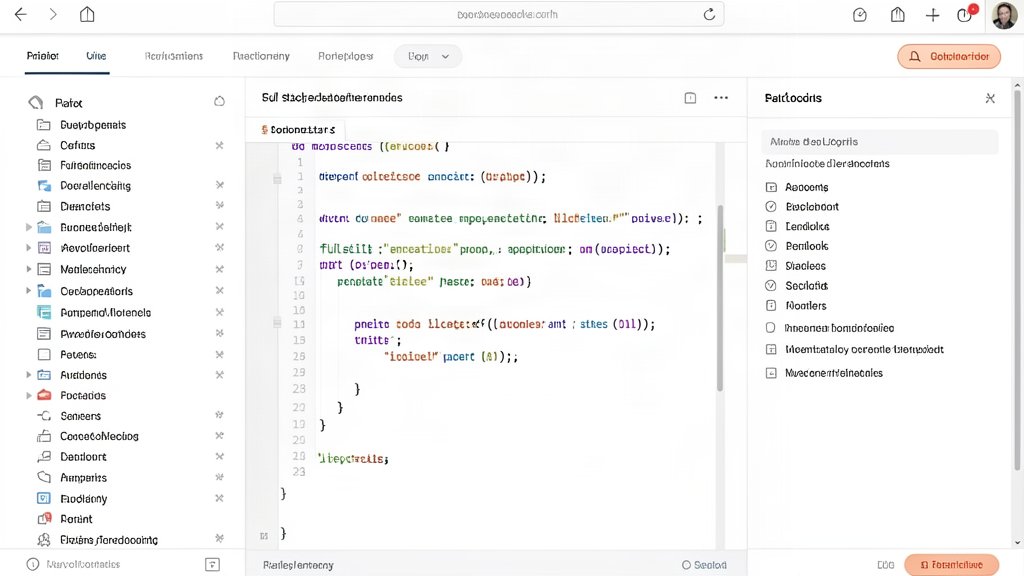Viewport: 1024px width, 576px height.
Task: Open the editor more options ellipsis
Action: [x=721, y=98]
